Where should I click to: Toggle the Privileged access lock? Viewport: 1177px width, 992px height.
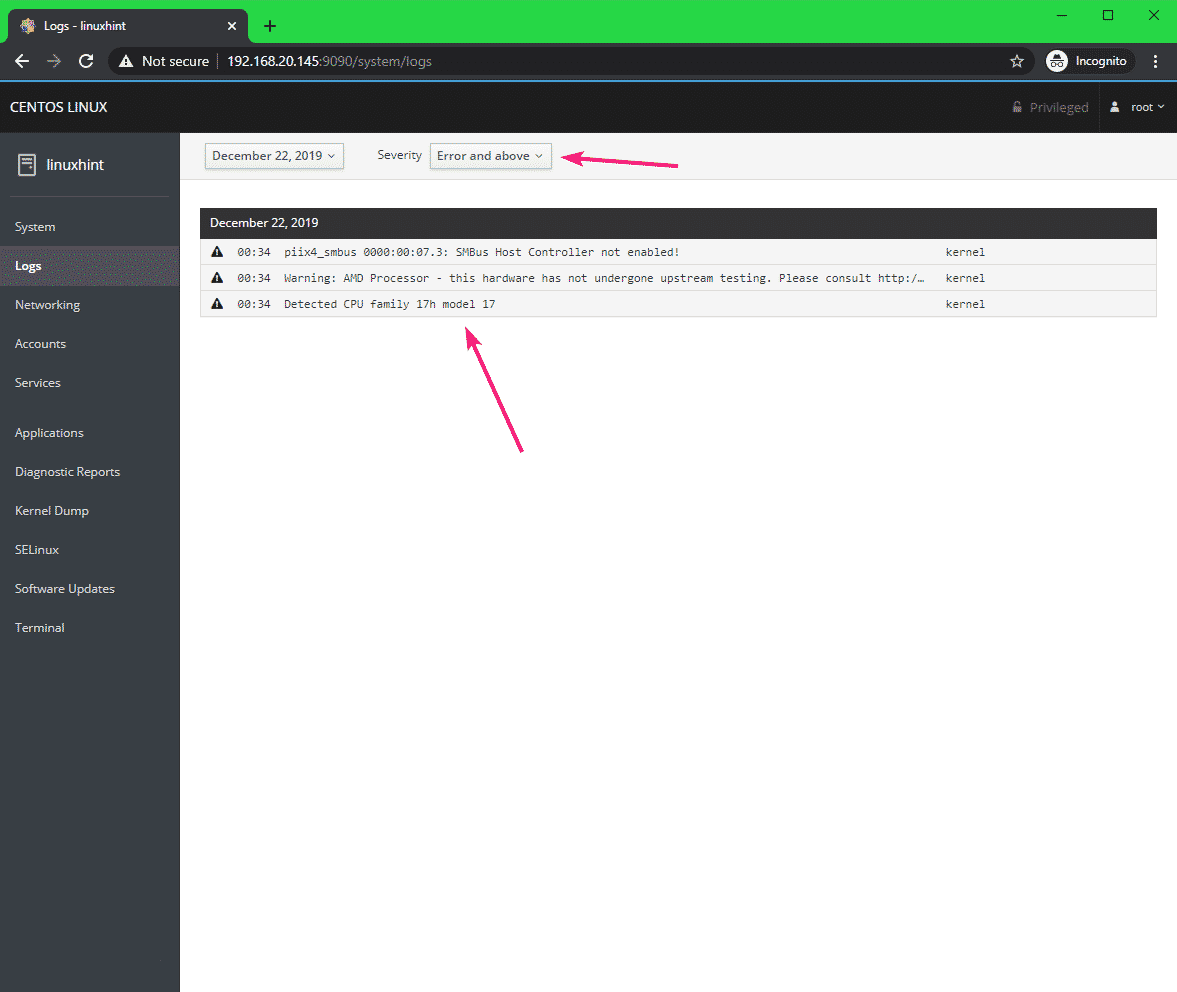point(1049,107)
